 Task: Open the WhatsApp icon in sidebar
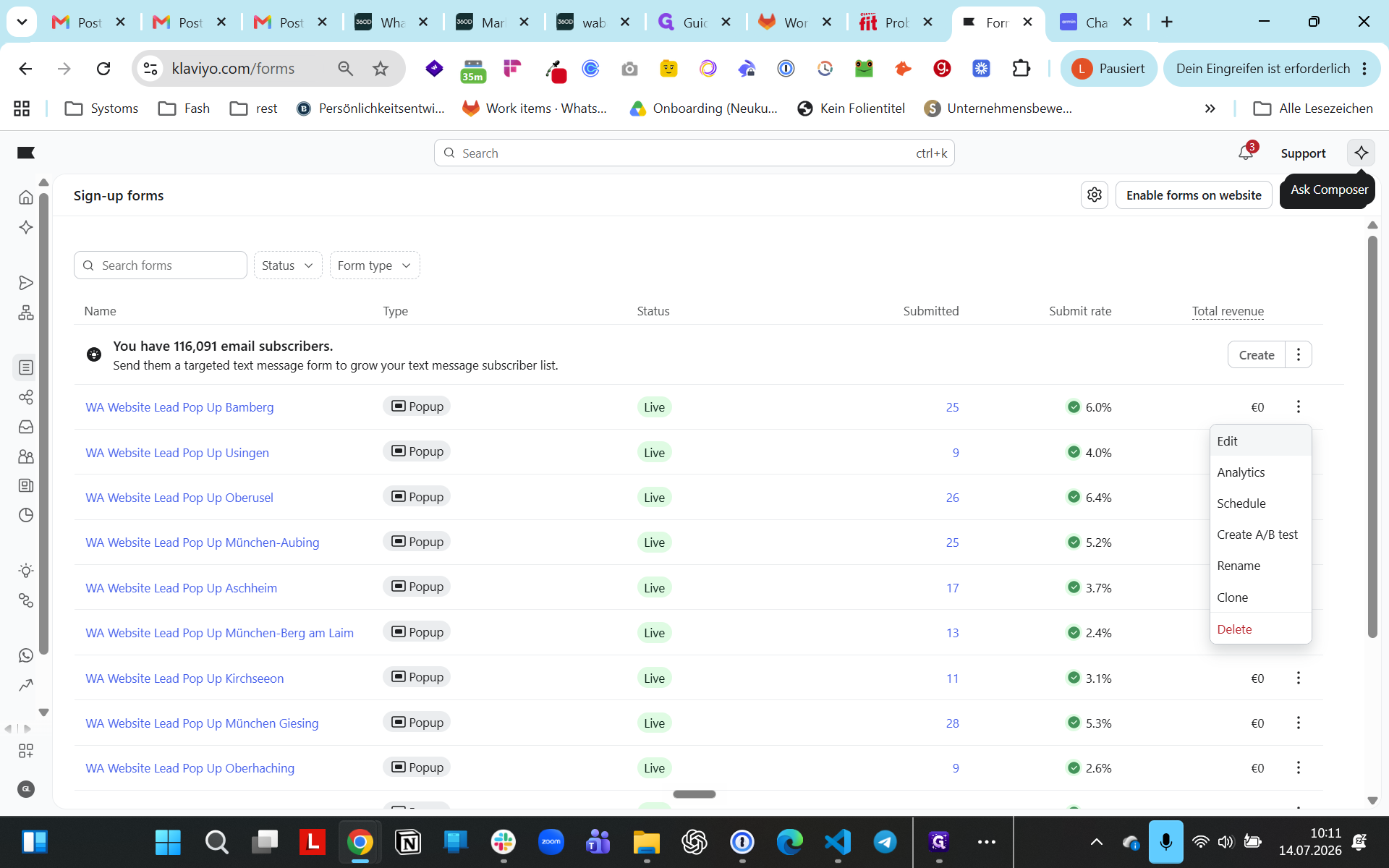click(x=26, y=655)
